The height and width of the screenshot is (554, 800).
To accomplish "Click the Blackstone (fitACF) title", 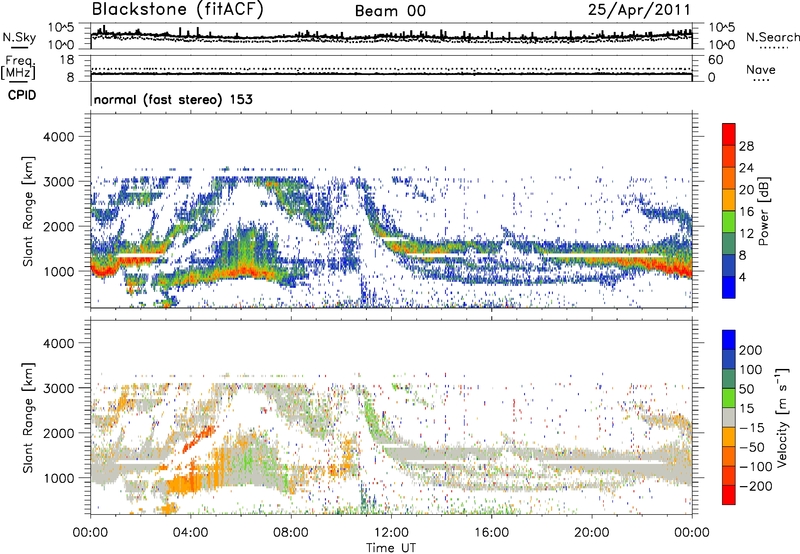I will point(178,10).
